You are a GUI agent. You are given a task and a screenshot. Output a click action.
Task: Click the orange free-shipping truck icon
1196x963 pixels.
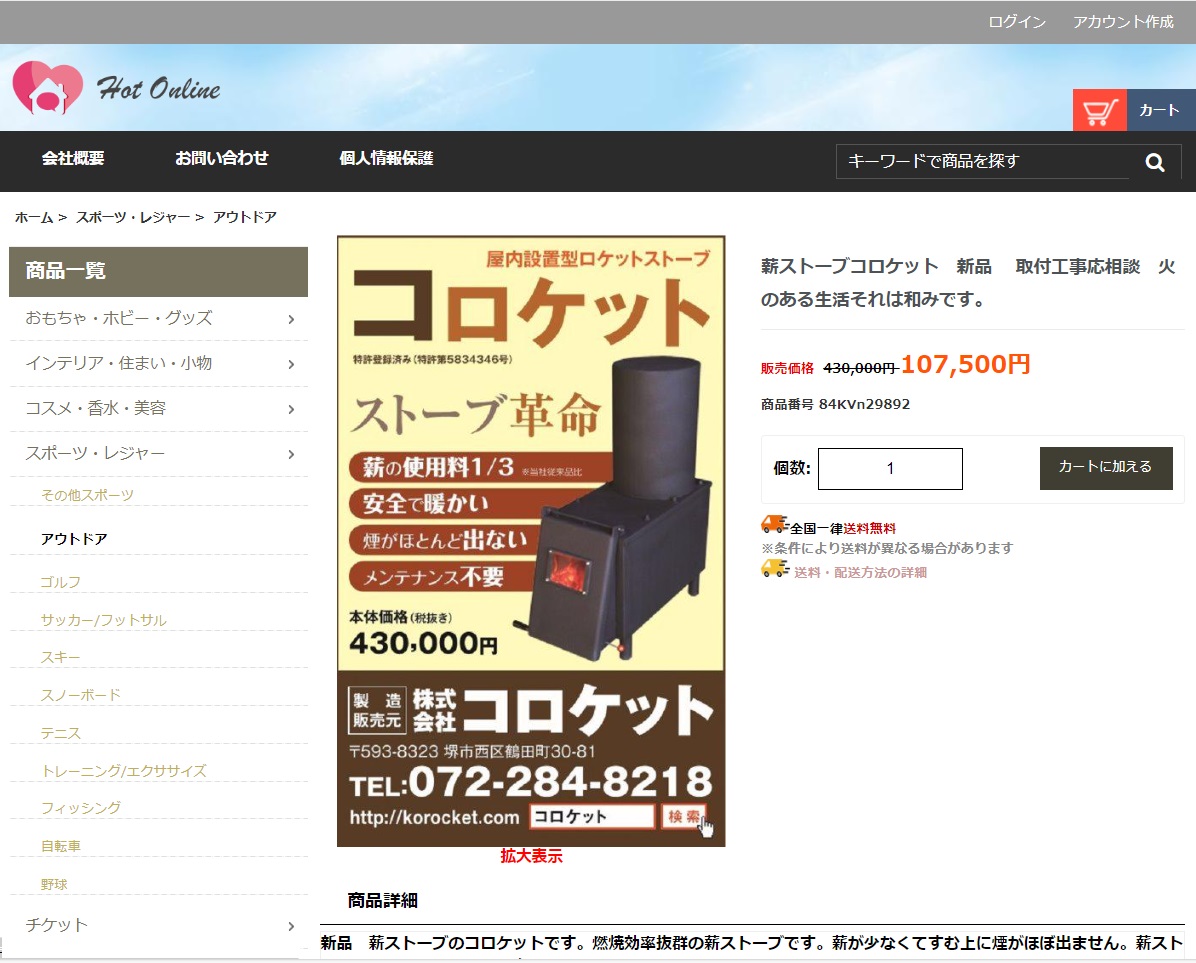coord(774,524)
